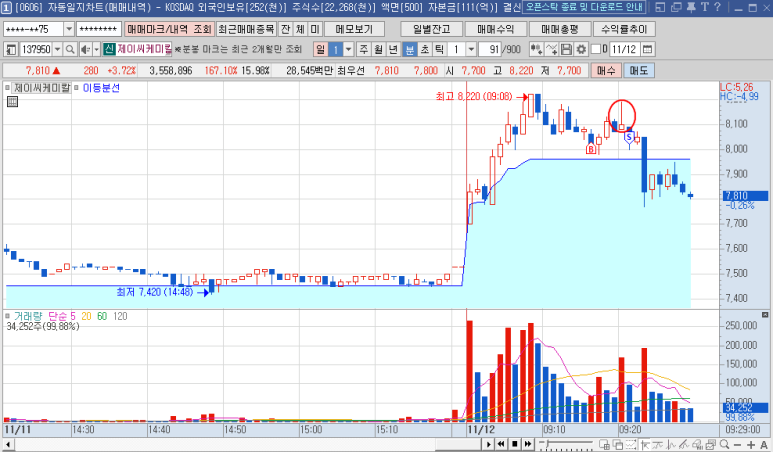Click the pin window icon
Screen dimensions: 773x452
[x=691, y=7]
